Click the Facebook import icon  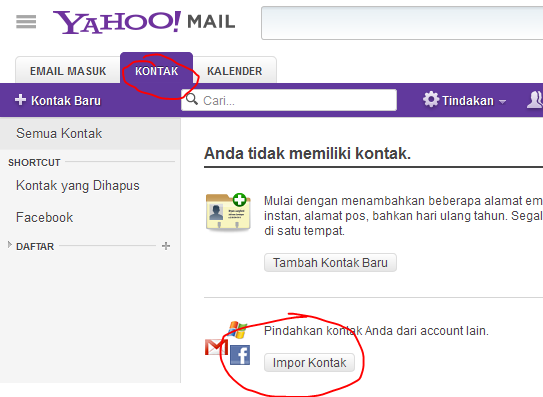click(240, 355)
